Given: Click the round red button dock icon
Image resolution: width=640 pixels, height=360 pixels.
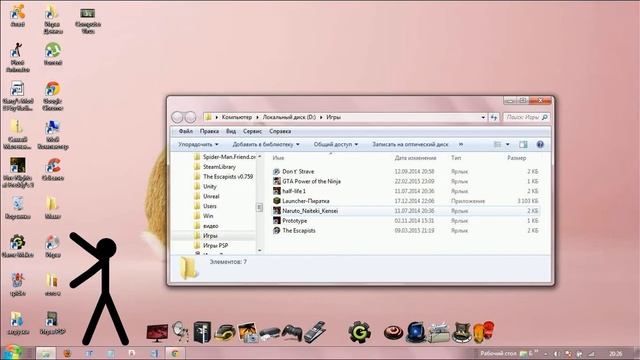Looking at the screenshot, I should 393,333.
